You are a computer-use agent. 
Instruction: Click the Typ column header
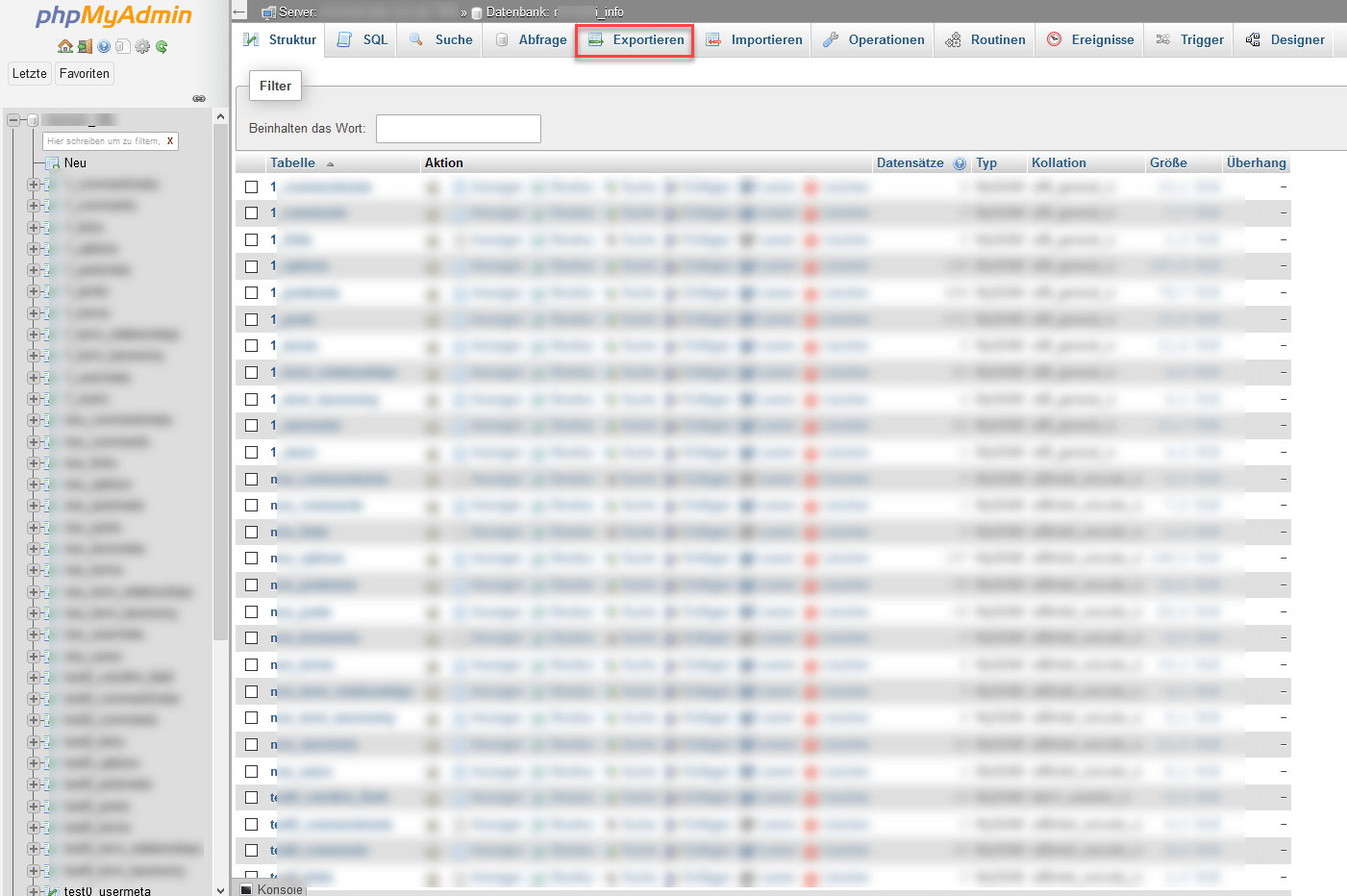click(986, 163)
